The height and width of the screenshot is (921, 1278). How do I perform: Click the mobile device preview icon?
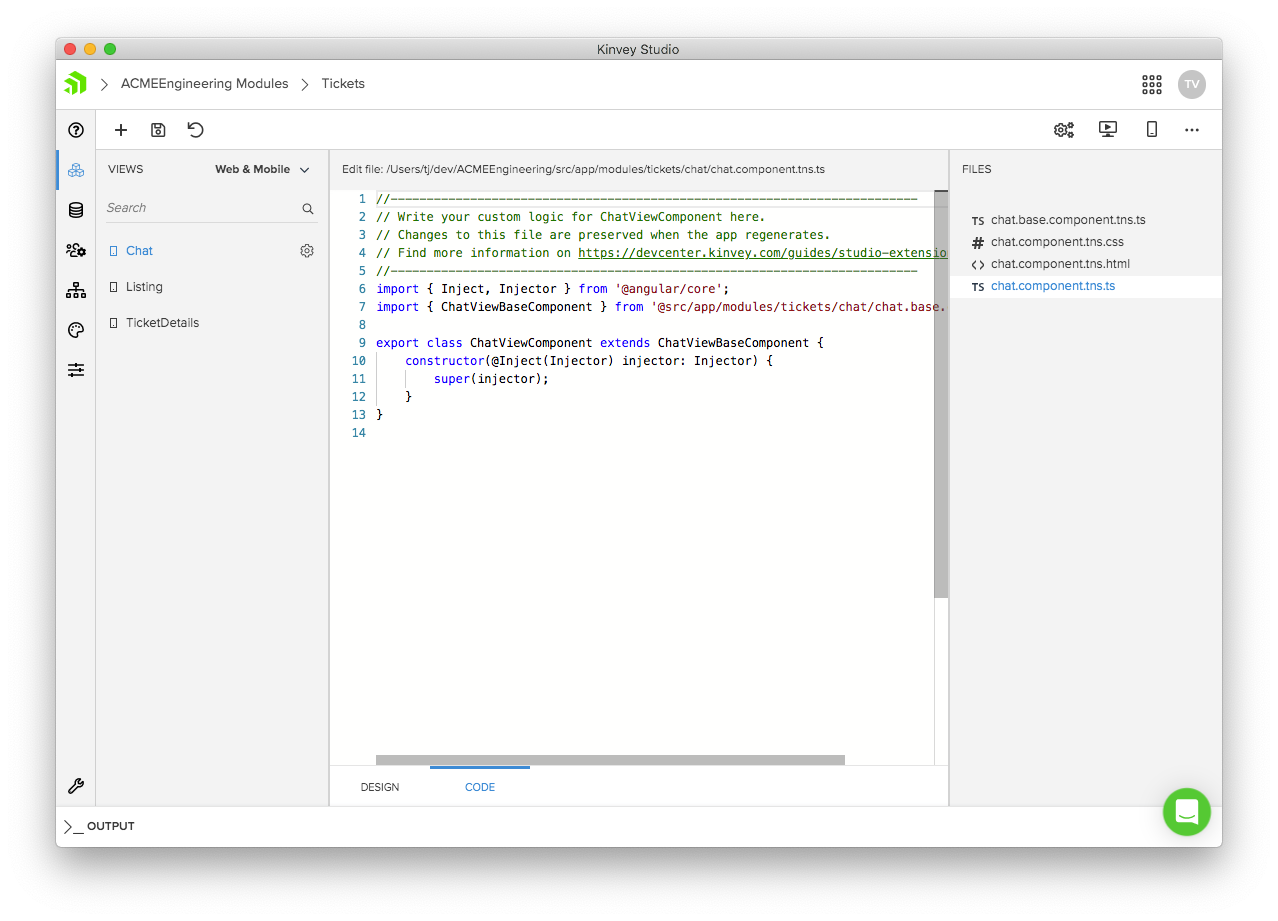(x=1151, y=129)
